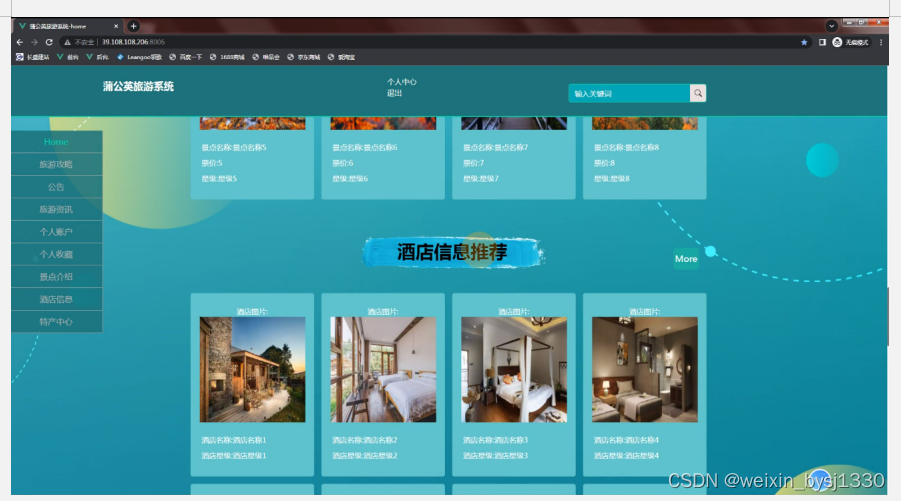901x501 pixels.
Task: Click the browser forward arrow
Action: coord(34,42)
